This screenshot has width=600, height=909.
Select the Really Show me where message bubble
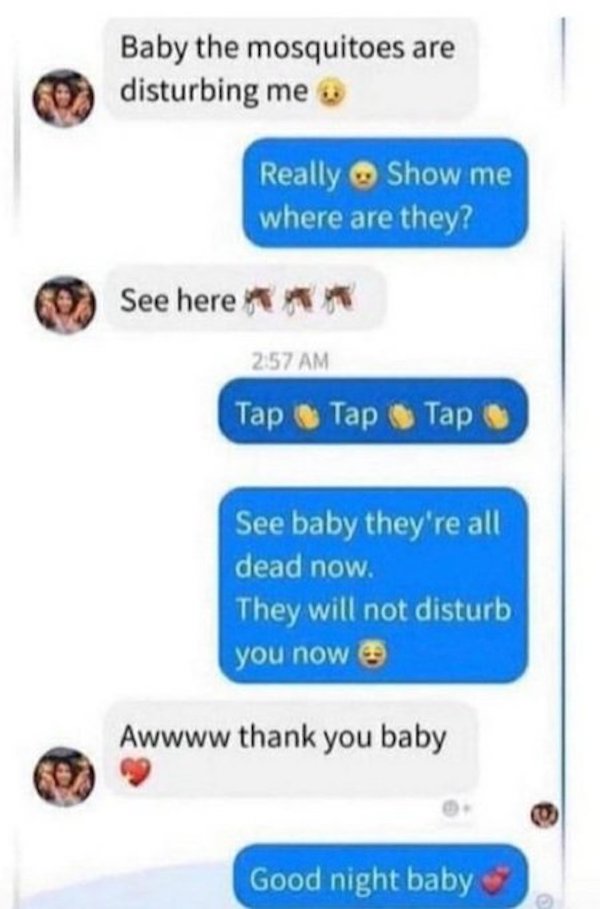point(386,193)
